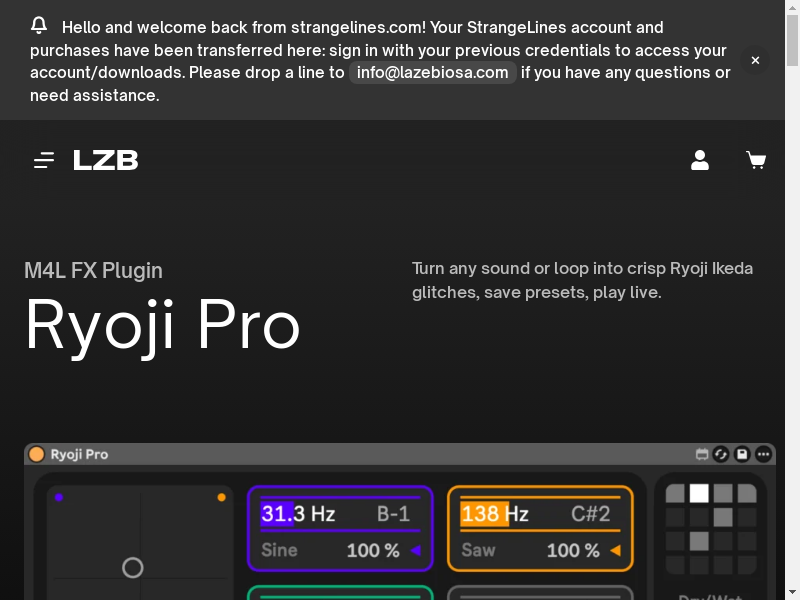Click the LZB logo
This screenshot has height=600, width=800.
(x=106, y=160)
